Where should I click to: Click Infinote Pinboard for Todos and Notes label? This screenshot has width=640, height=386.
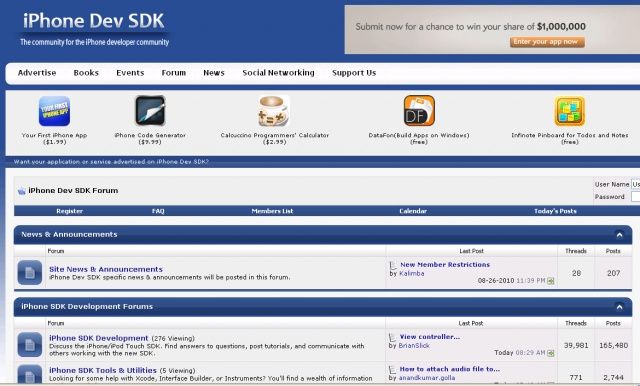(x=569, y=138)
